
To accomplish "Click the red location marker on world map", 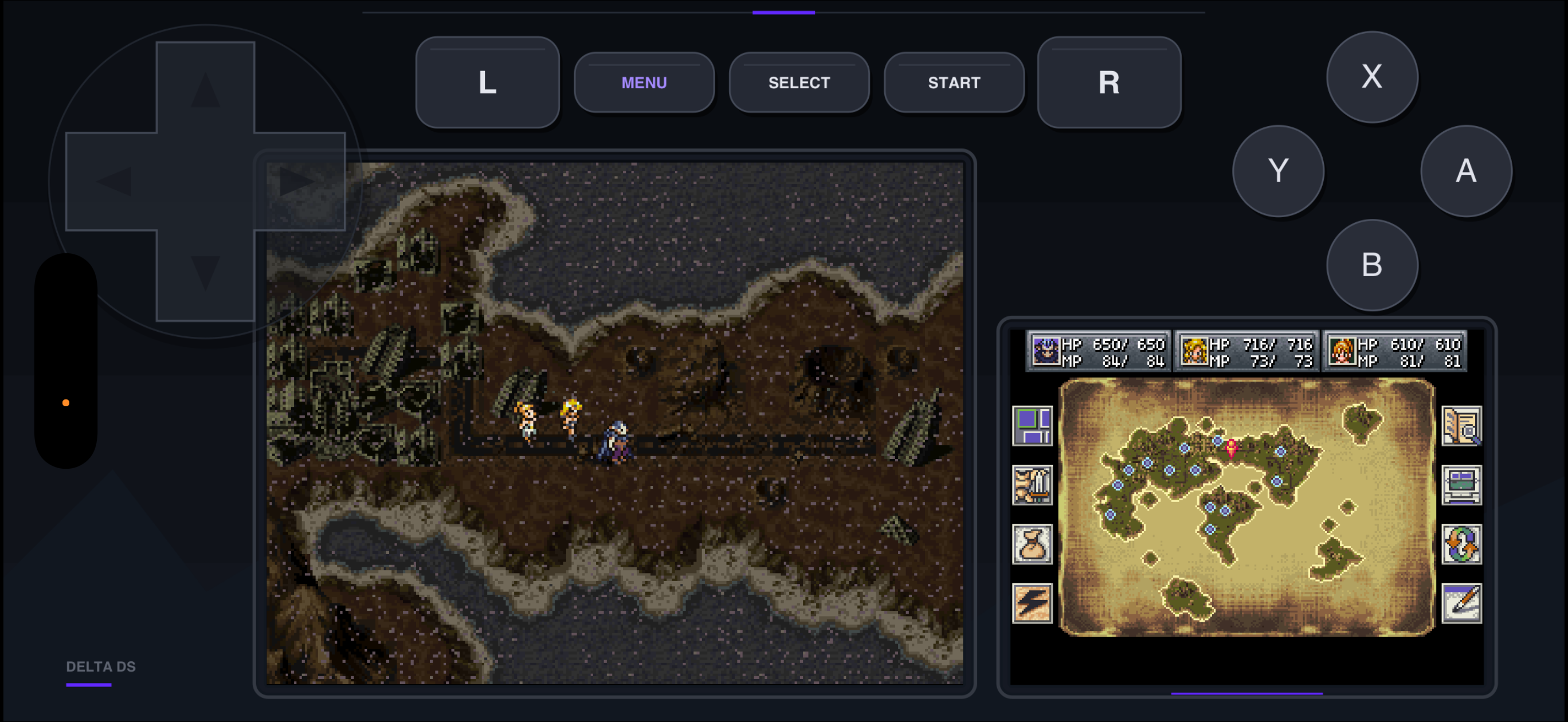I will click(x=1230, y=448).
